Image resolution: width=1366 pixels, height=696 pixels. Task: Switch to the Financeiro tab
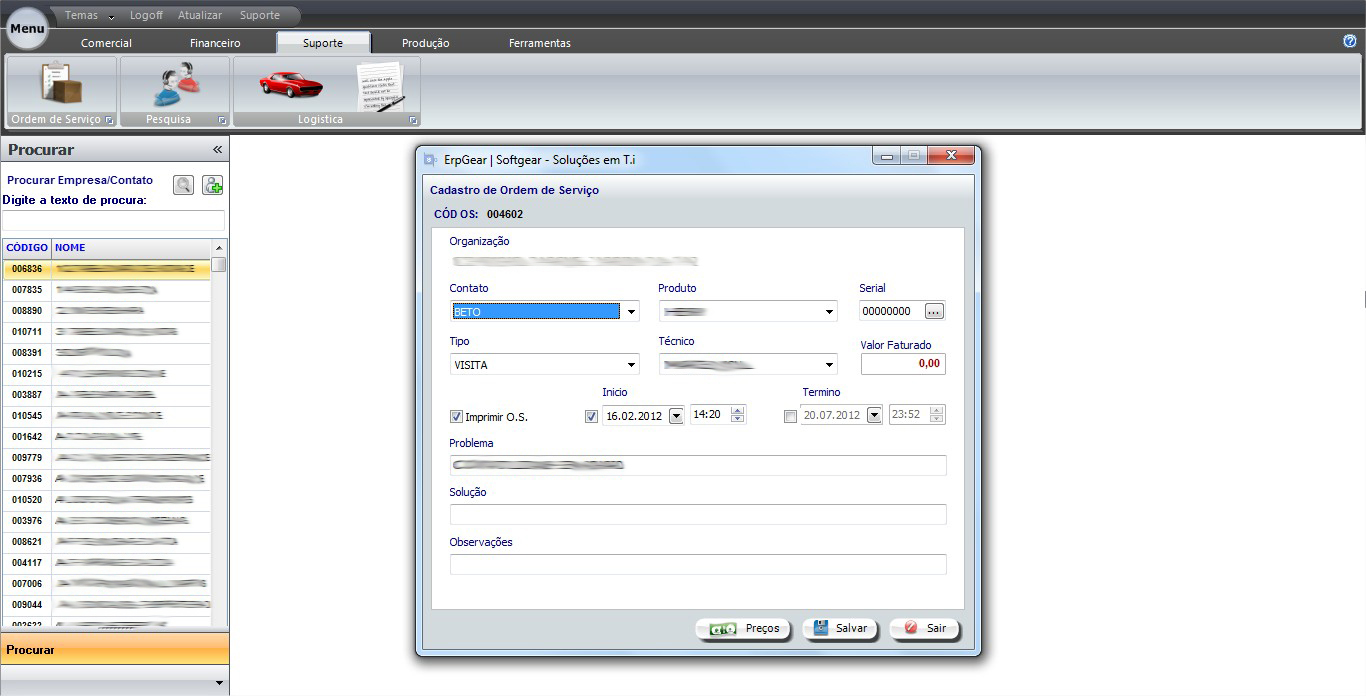(x=215, y=43)
